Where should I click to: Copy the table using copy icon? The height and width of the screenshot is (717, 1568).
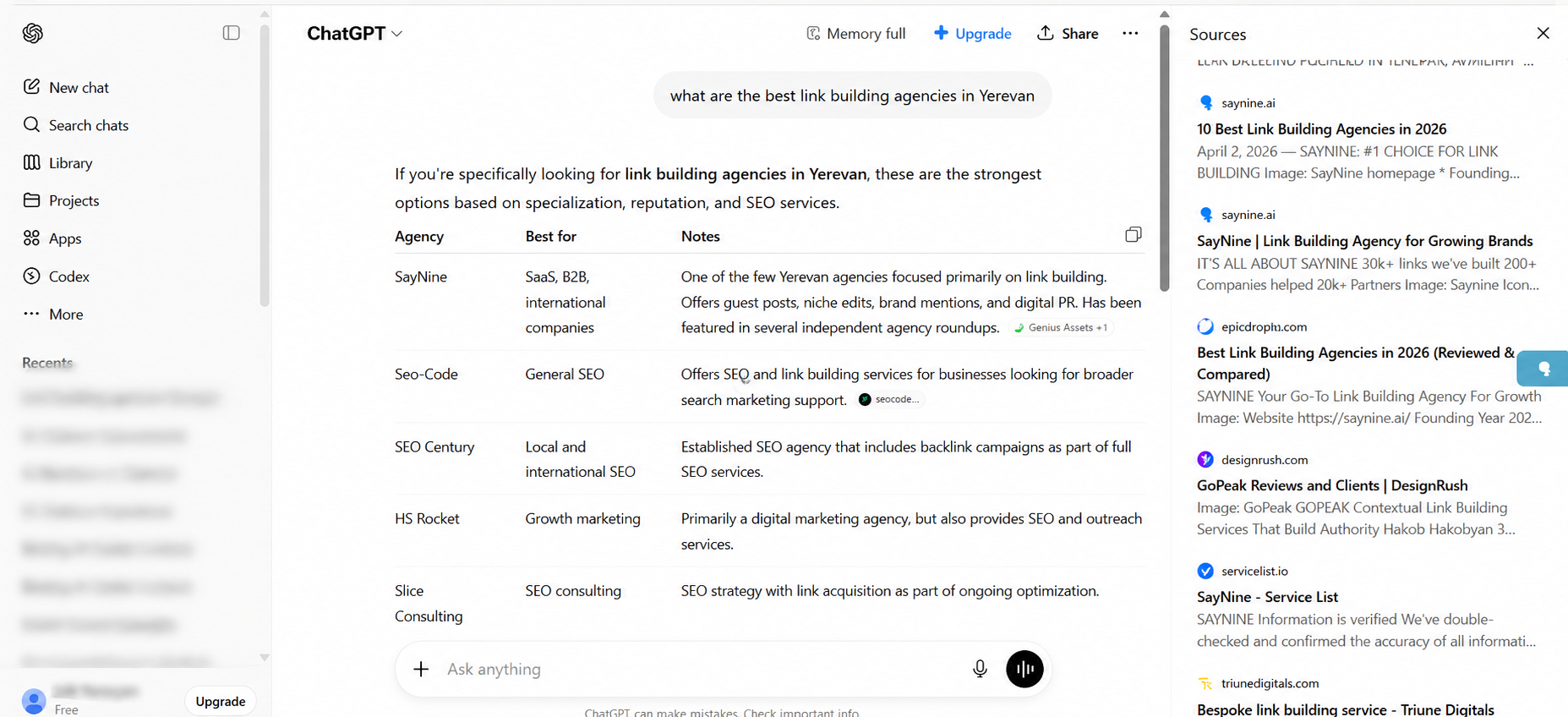[x=1134, y=235]
